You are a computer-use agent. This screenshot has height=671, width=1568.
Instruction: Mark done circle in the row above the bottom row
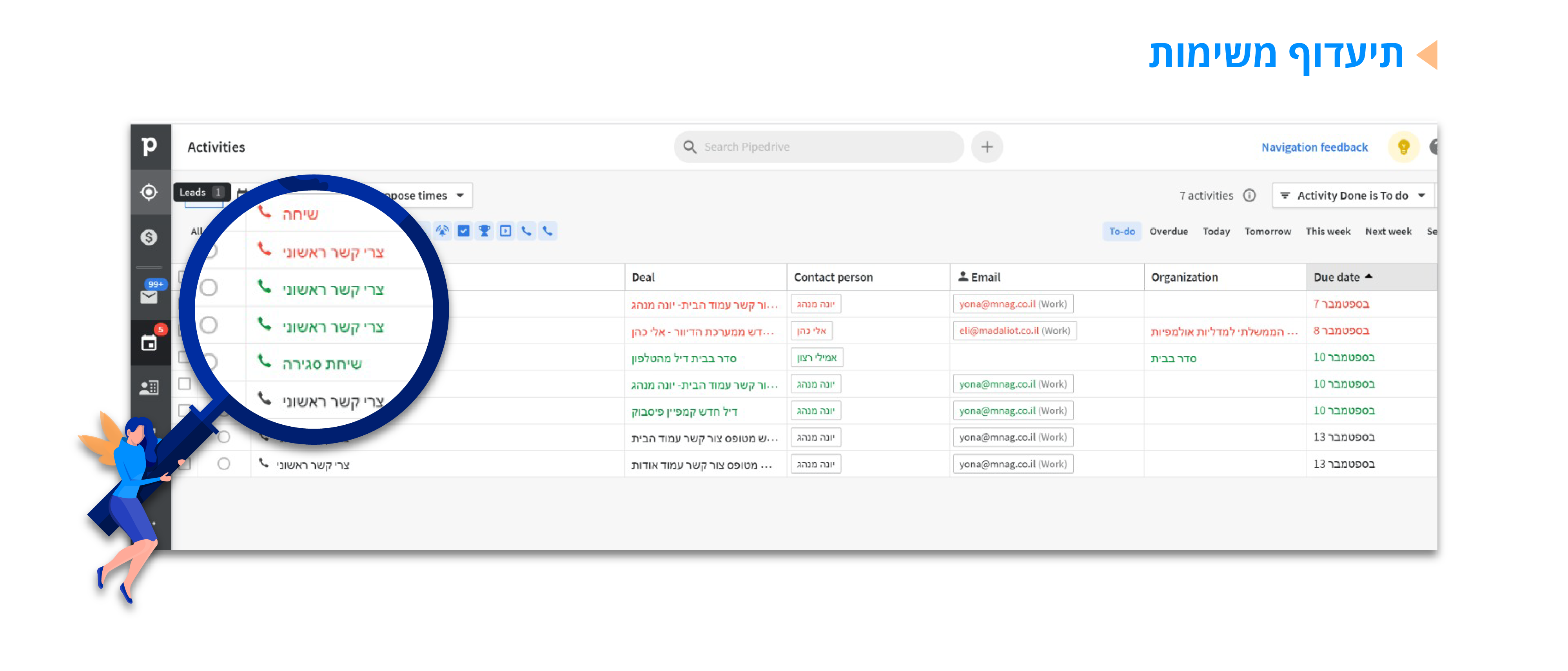(224, 437)
